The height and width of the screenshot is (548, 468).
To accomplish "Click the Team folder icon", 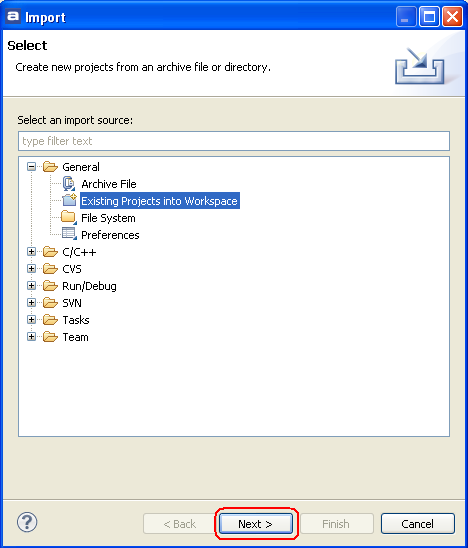I will 50,337.
